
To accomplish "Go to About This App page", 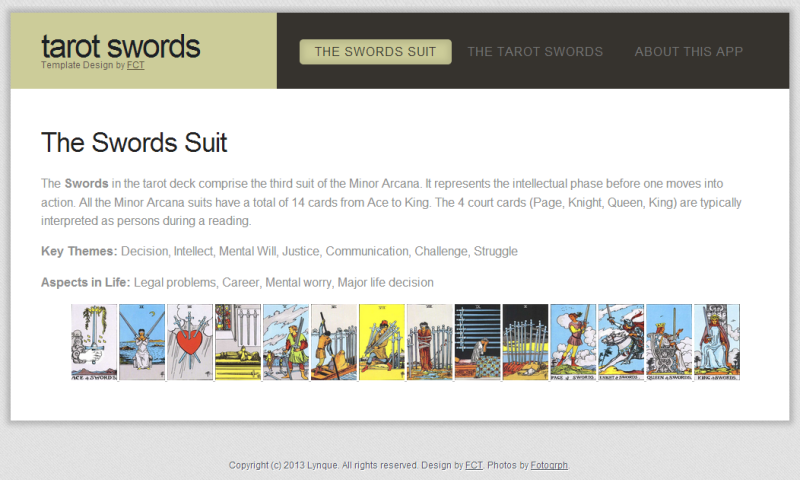I will pos(688,52).
